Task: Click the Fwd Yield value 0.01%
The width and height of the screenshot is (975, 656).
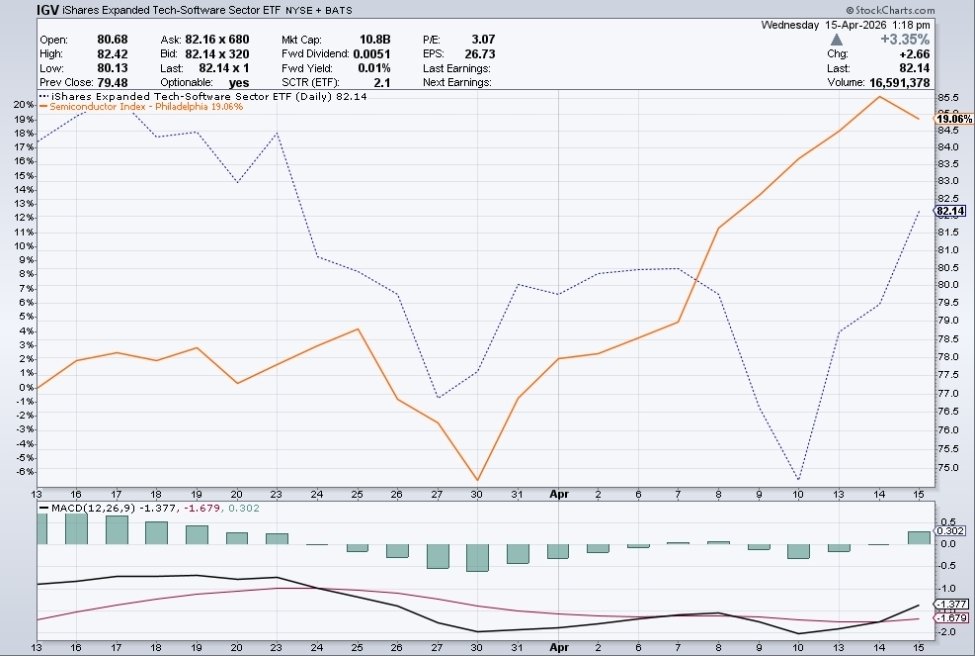Action: click(374, 68)
